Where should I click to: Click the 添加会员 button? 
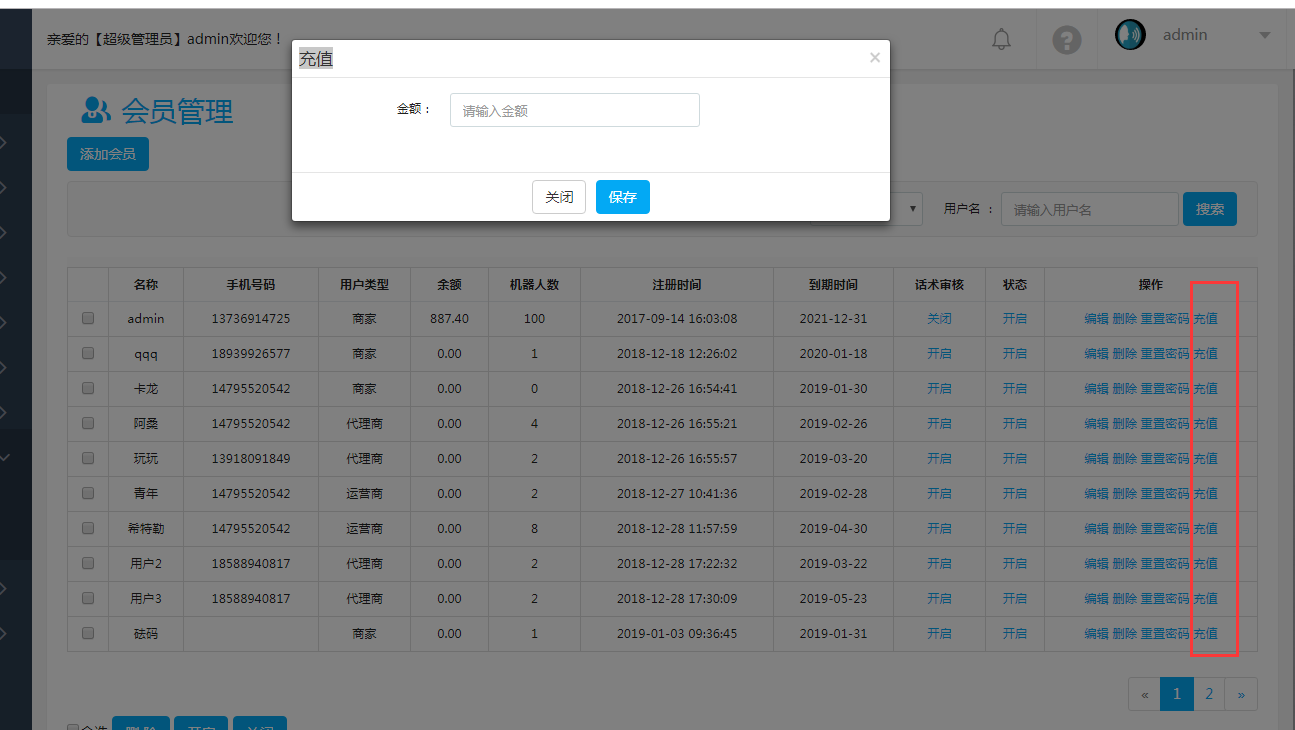click(x=108, y=154)
